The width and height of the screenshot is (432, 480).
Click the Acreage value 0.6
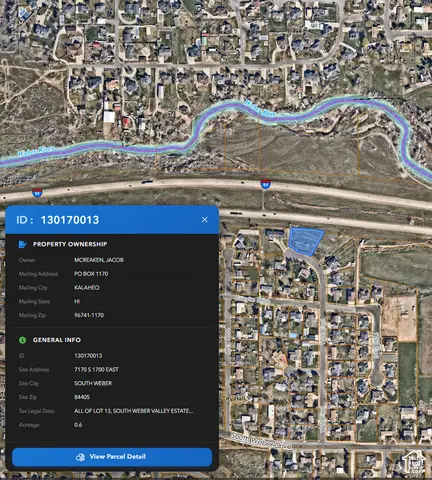[78, 425]
